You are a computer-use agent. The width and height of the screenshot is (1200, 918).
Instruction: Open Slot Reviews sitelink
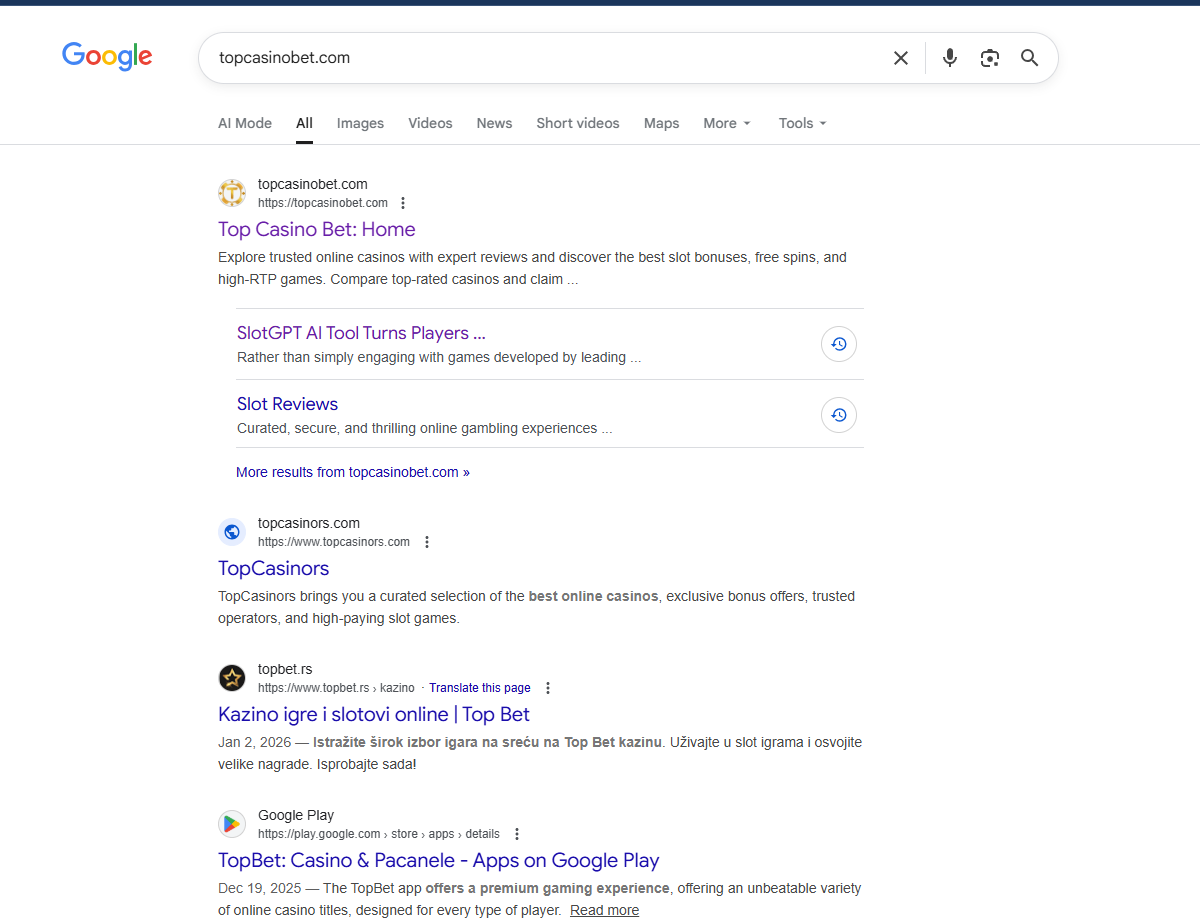(287, 404)
